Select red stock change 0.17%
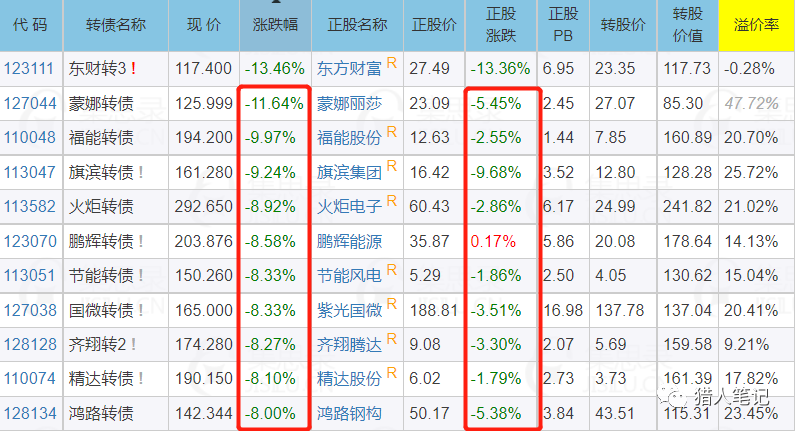 point(493,241)
